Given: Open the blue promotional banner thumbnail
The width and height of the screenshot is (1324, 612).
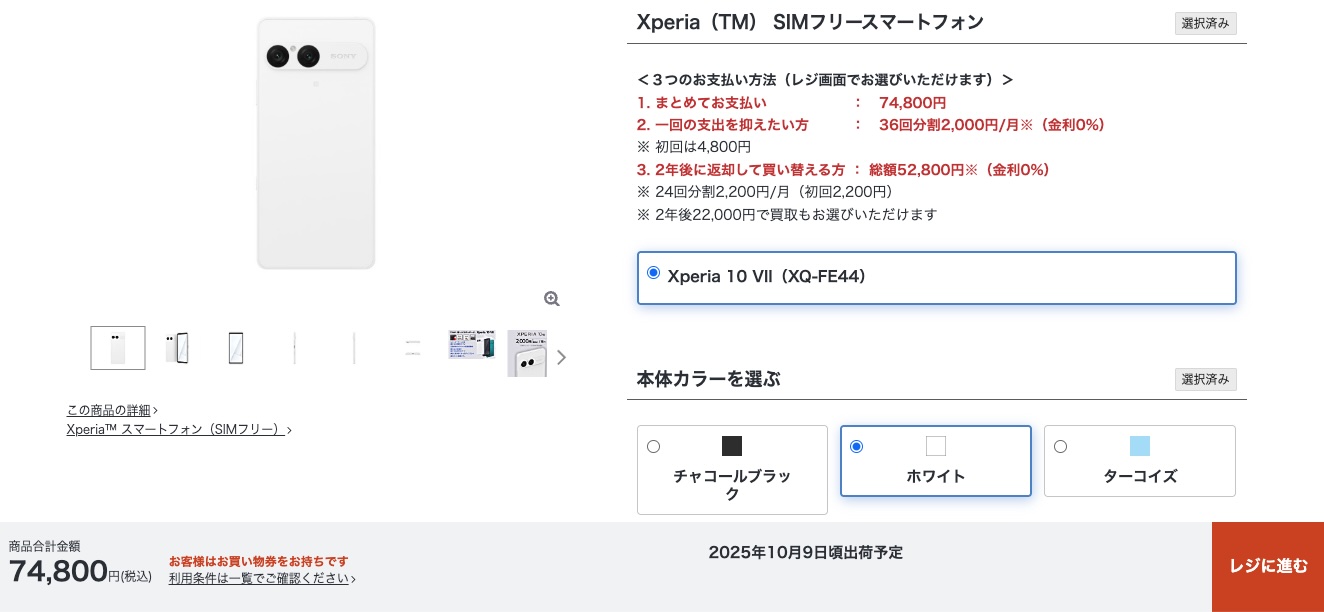Looking at the screenshot, I should 472,345.
